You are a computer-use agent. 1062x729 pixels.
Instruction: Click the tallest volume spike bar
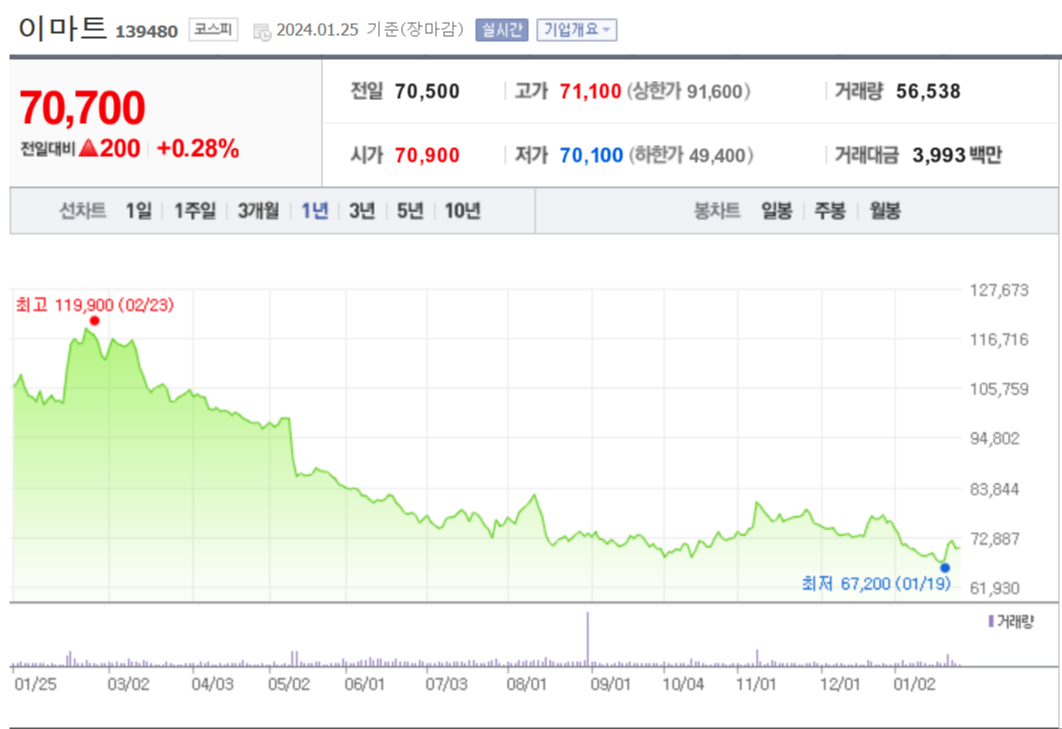coord(587,639)
